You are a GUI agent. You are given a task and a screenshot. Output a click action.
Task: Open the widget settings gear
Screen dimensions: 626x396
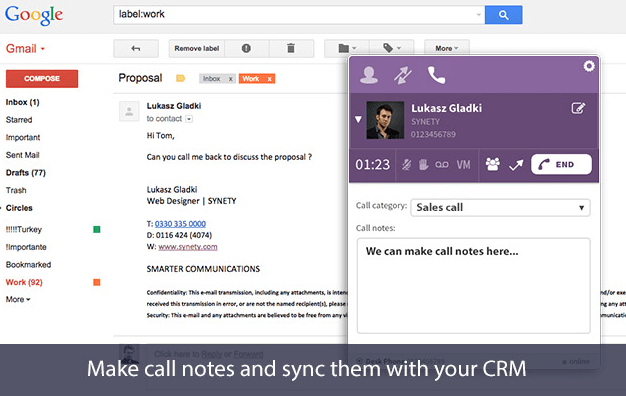click(x=589, y=66)
